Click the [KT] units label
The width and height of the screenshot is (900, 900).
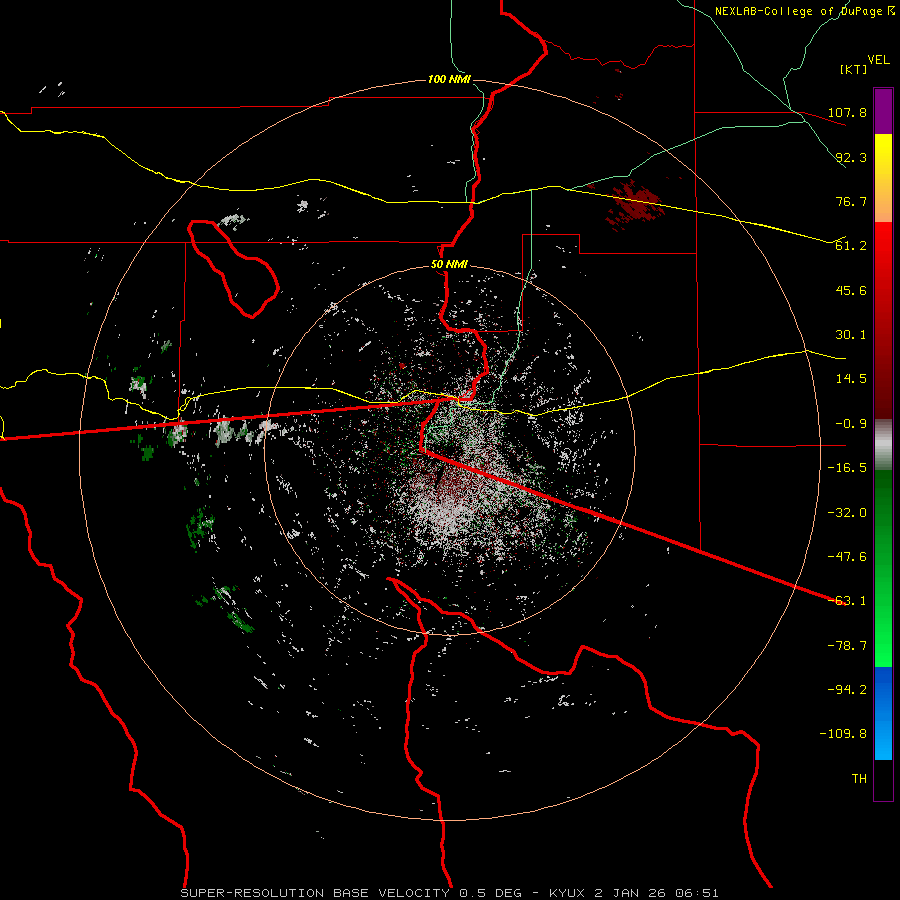(x=853, y=70)
